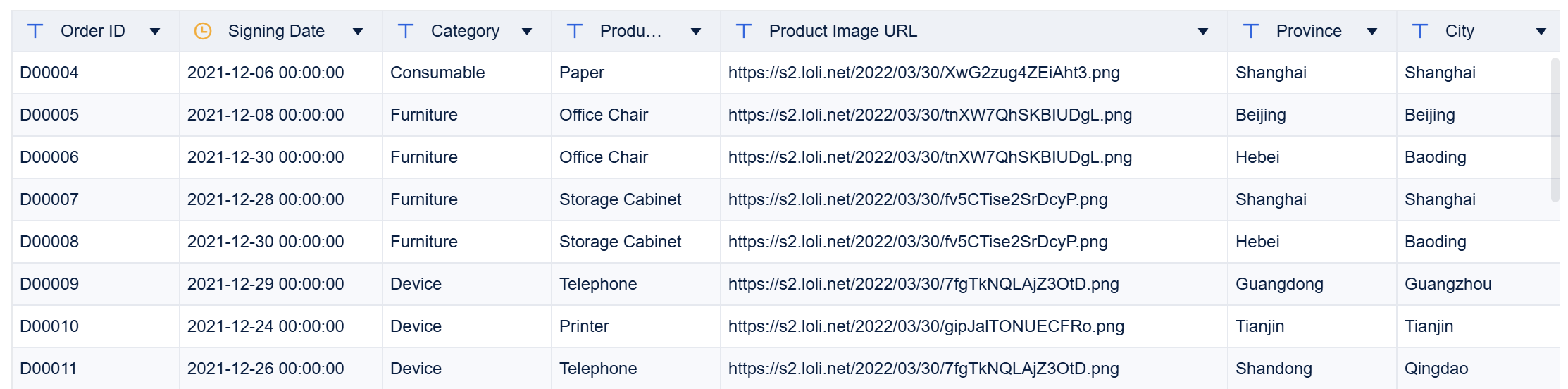
Task: Expand the Category column filter dropdown
Action: coord(527,32)
